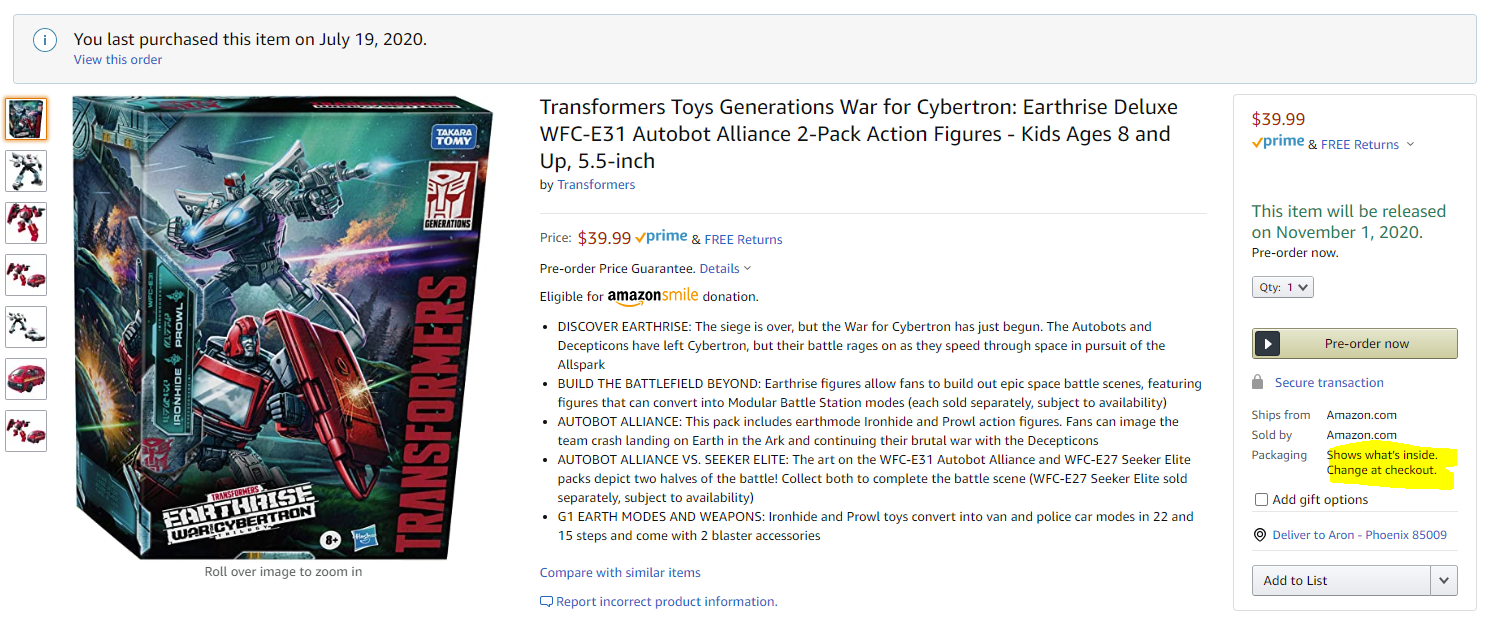Select the red Ironhide robot-only thumbnail
This screenshot has width=1505, height=625.
26,223
